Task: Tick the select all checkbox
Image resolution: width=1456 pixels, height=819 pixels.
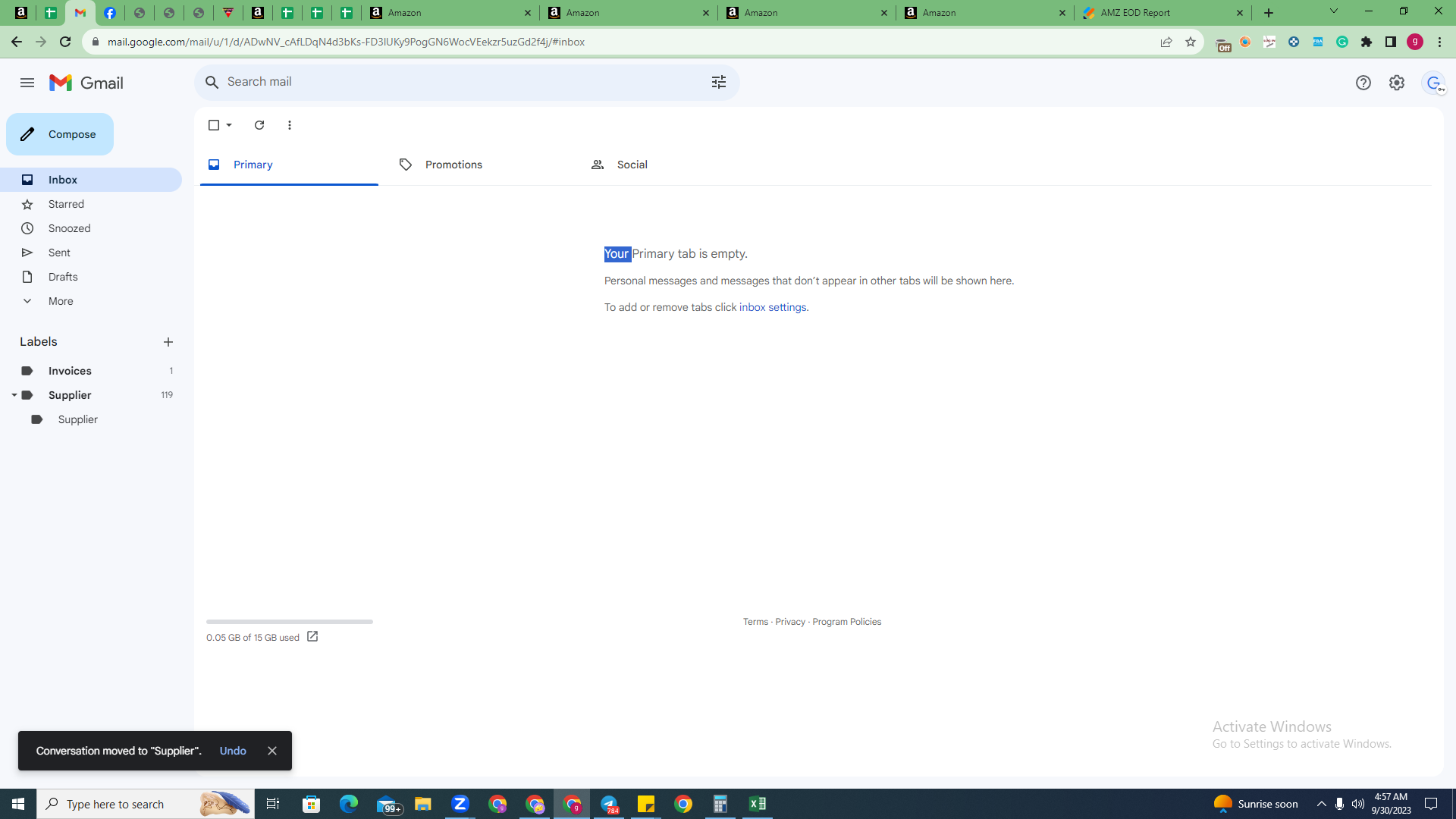Action: 214,125
